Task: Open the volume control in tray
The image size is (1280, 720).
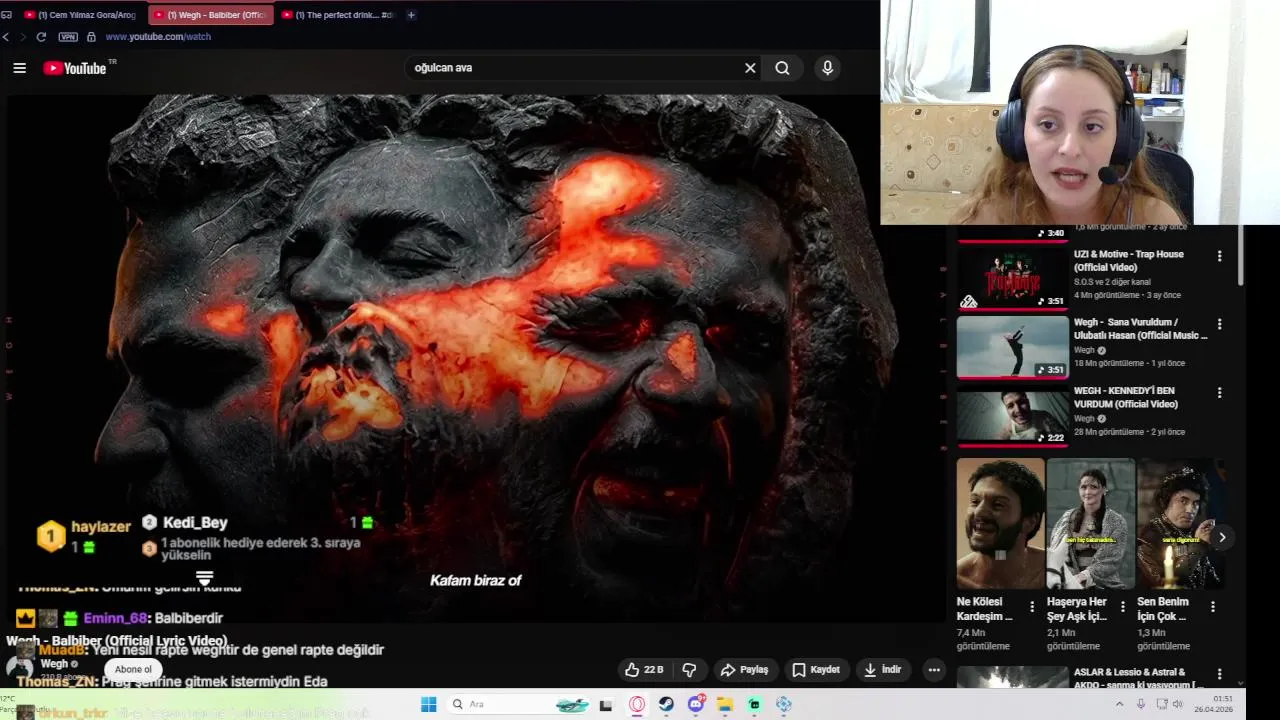Action: pos(1177,704)
